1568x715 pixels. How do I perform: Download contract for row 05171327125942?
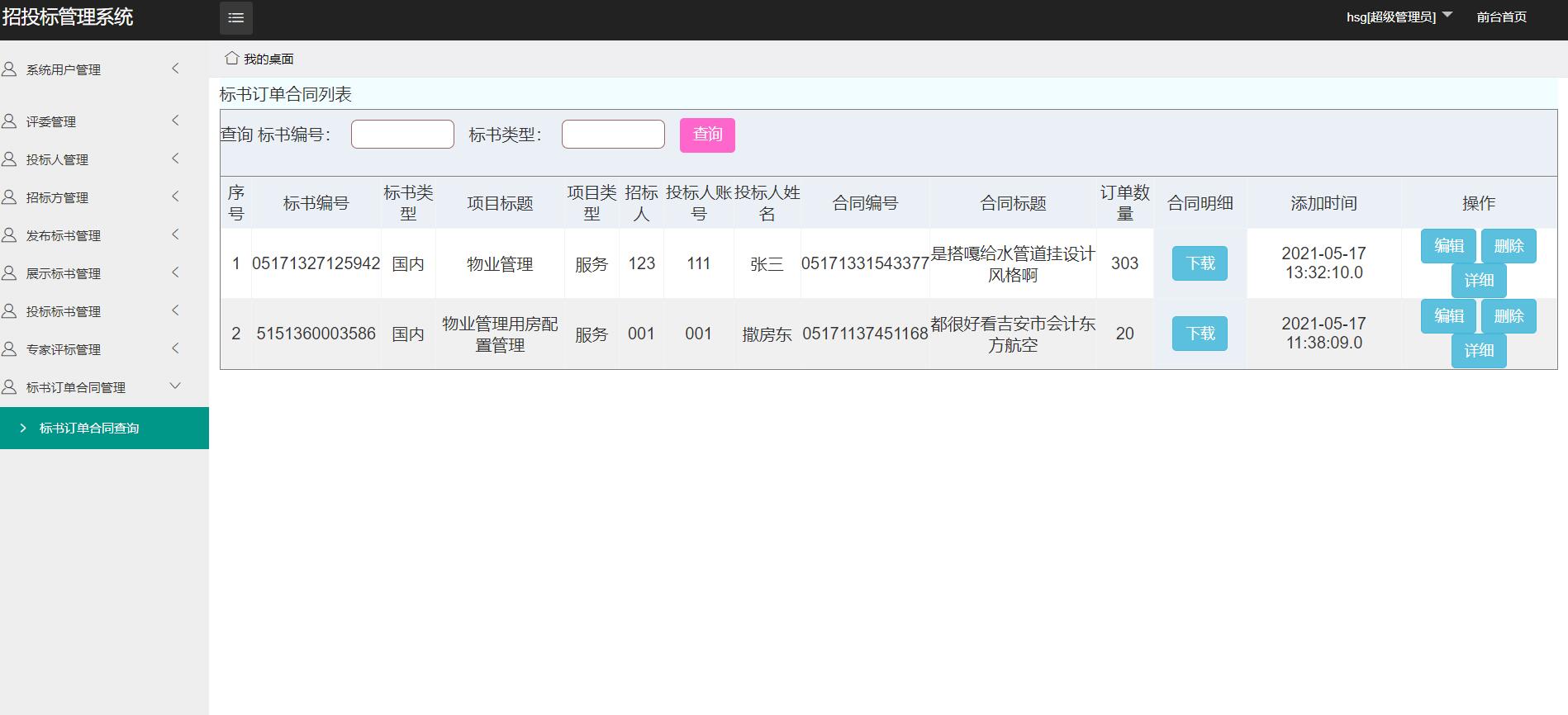(1200, 263)
